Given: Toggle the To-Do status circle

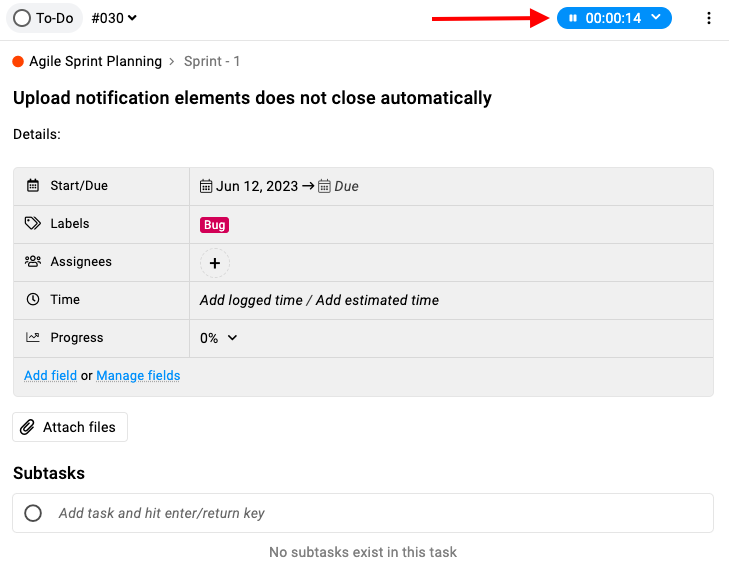Looking at the screenshot, I should 22,18.
